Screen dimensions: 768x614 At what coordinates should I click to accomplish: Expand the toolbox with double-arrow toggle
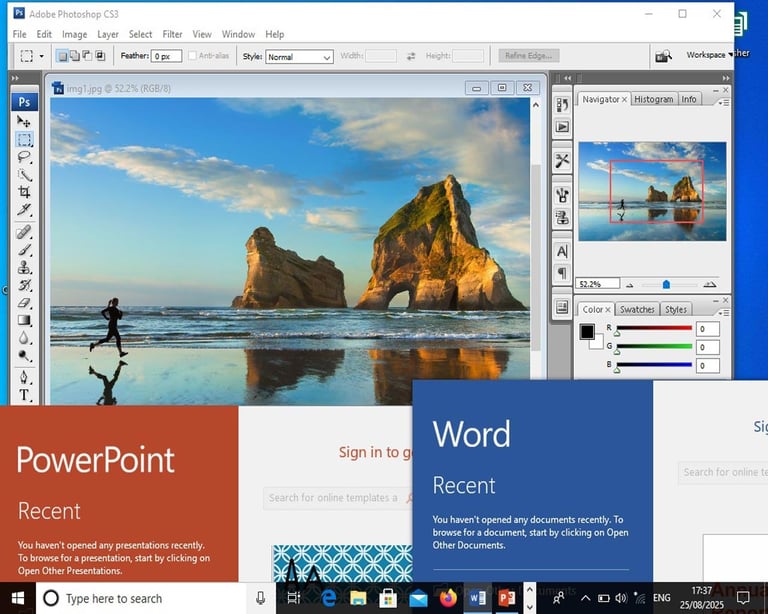pyautogui.click(x=15, y=78)
